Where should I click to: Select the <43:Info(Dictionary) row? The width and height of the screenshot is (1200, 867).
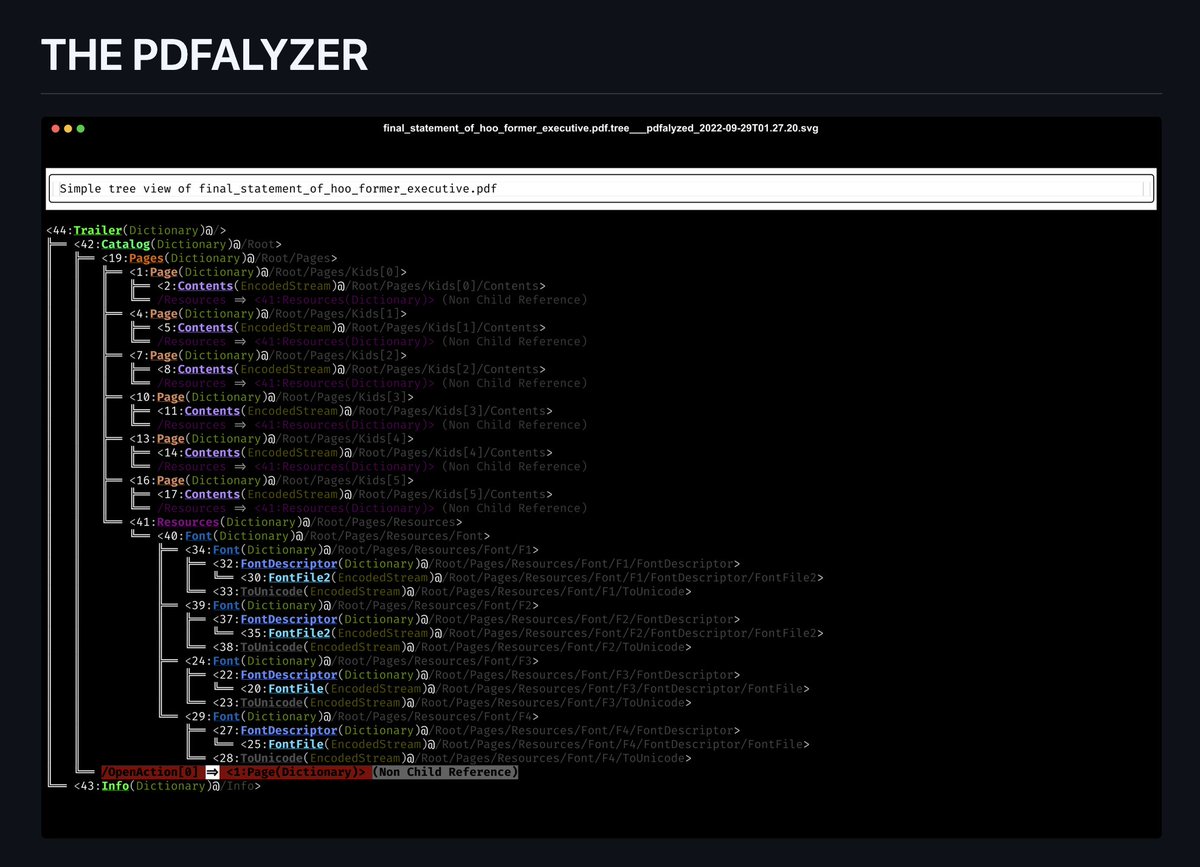(x=166, y=787)
